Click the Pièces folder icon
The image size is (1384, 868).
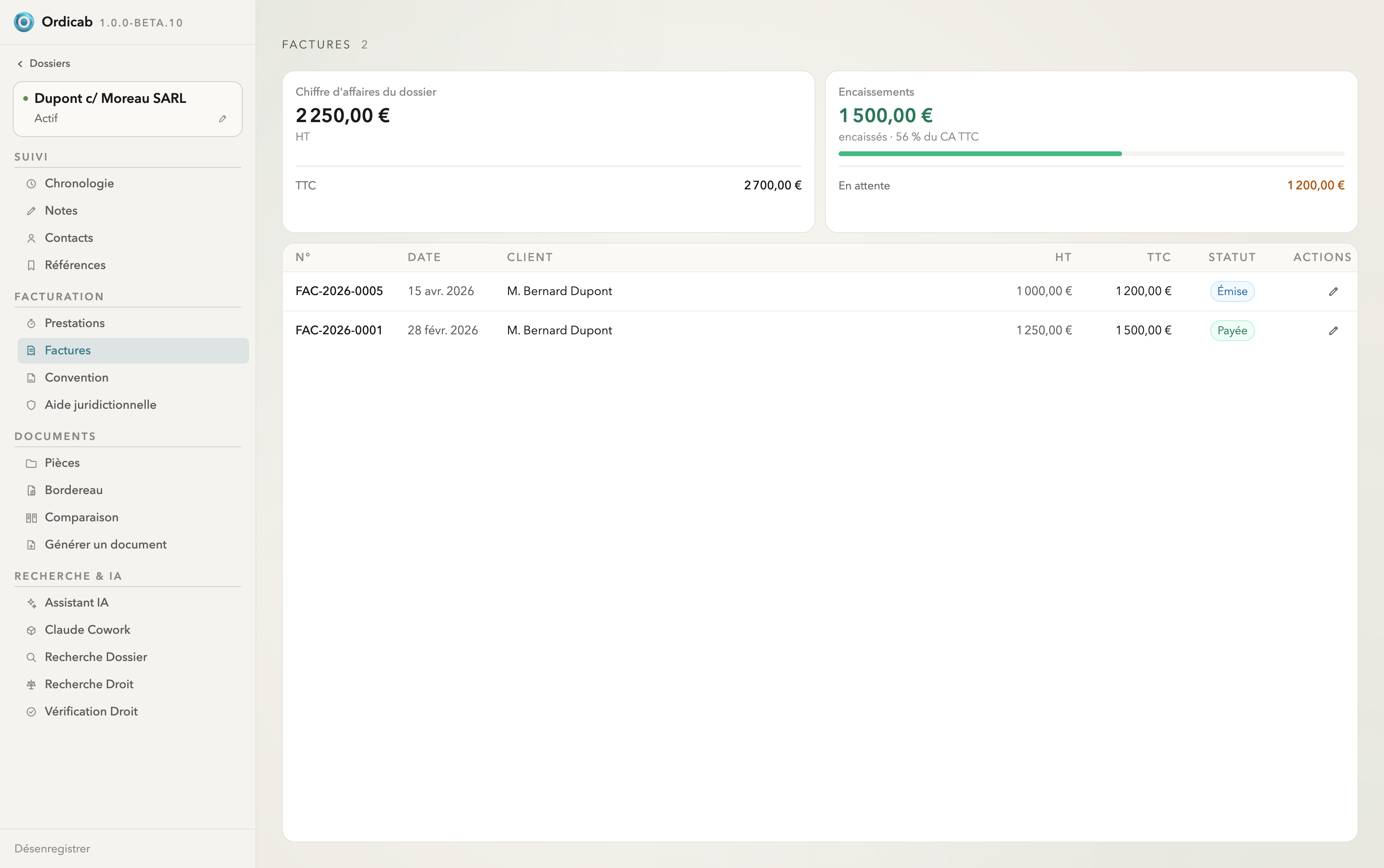click(32, 463)
